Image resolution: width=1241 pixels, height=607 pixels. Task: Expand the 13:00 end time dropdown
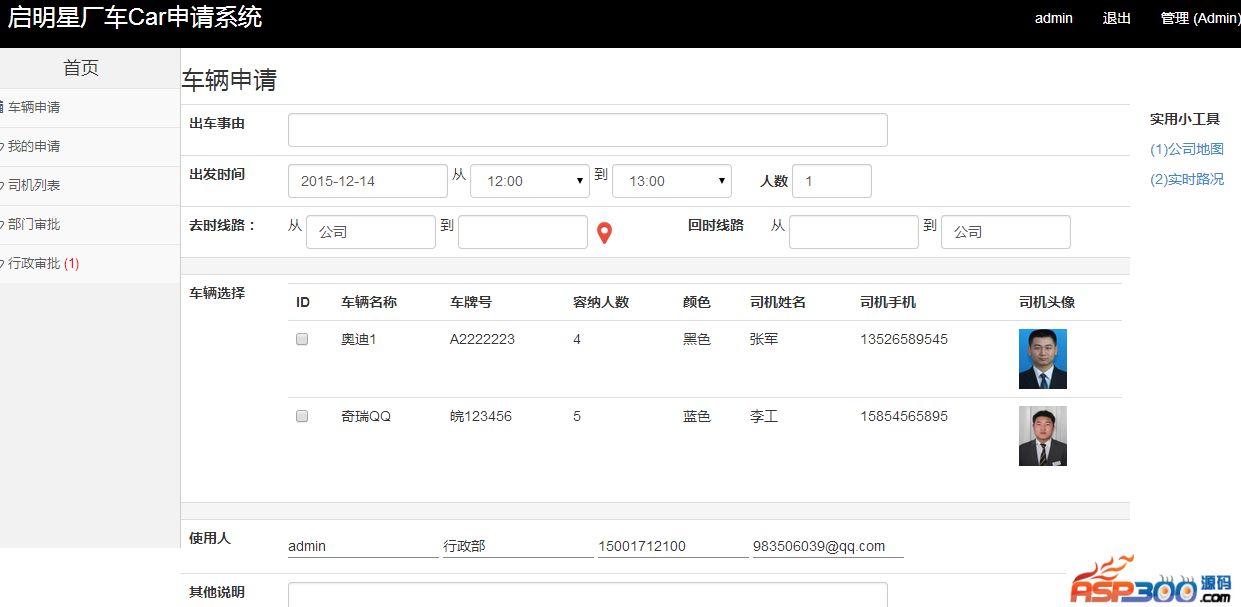click(x=671, y=181)
